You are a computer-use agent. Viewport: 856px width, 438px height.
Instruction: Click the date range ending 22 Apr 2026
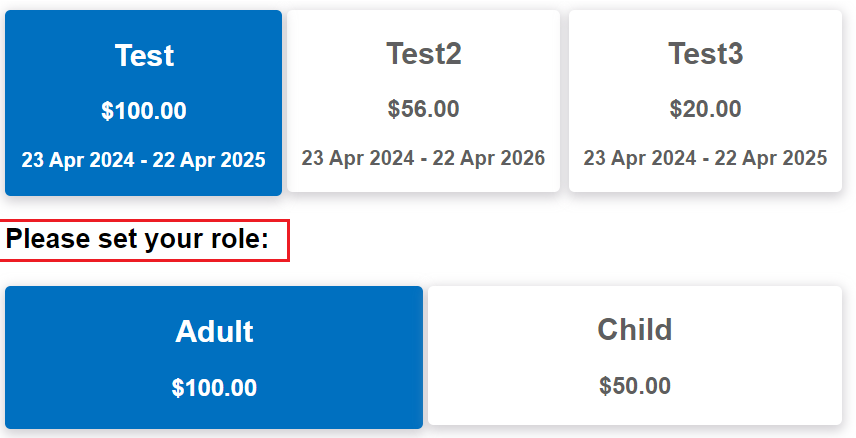point(424,158)
